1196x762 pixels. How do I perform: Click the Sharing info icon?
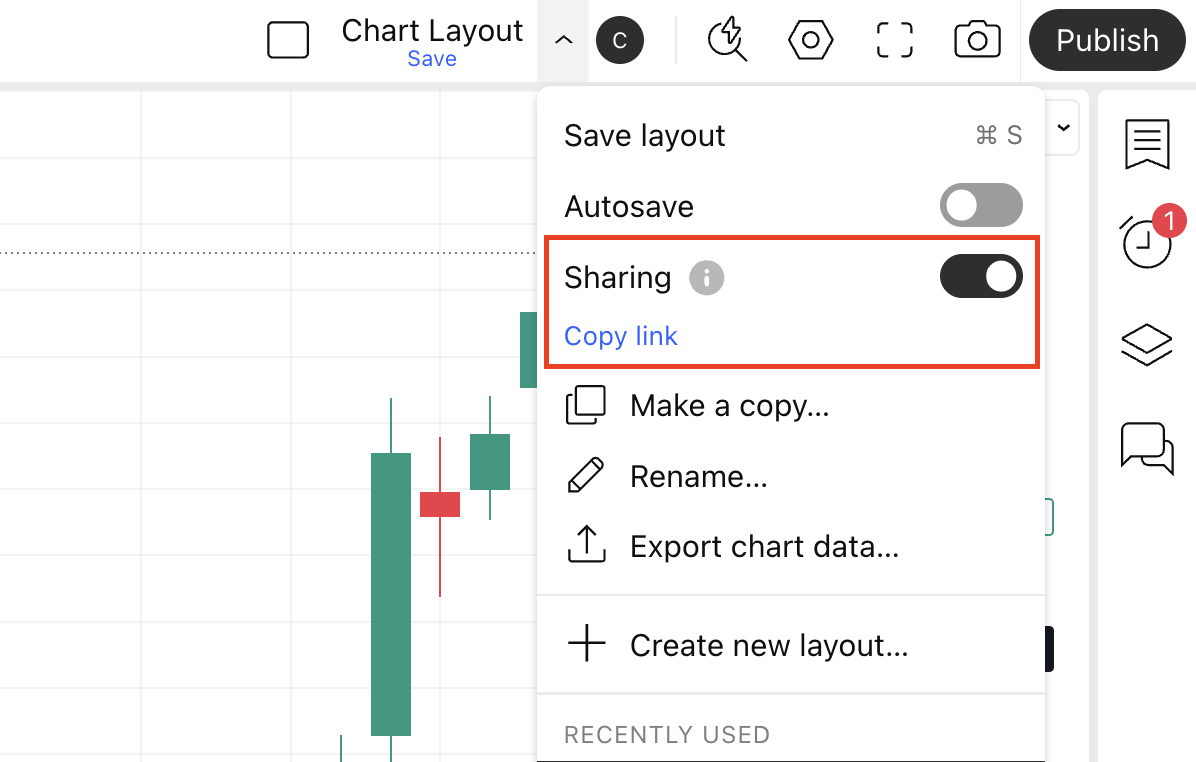click(x=706, y=278)
